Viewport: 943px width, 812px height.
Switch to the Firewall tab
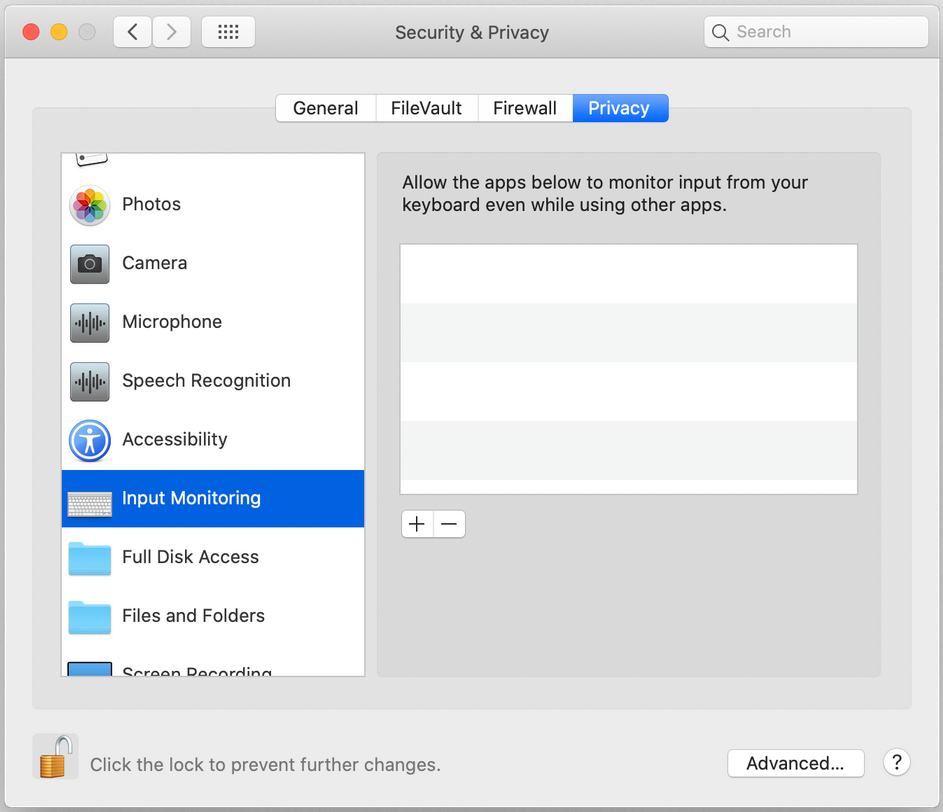click(525, 108)
